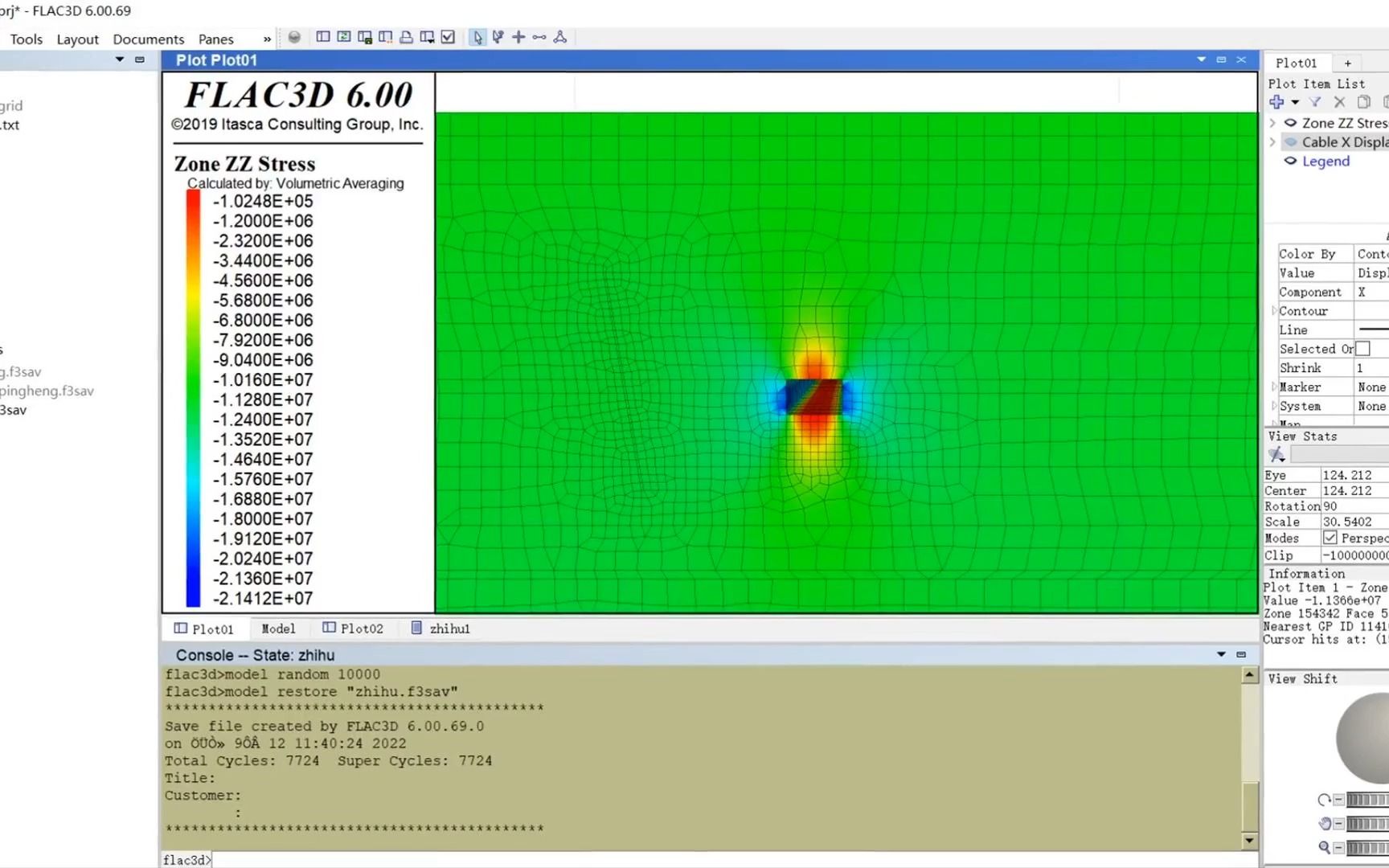Select the distance measure tool
1389x868 pixels.
pyautogui.click(x=539, y=37)
